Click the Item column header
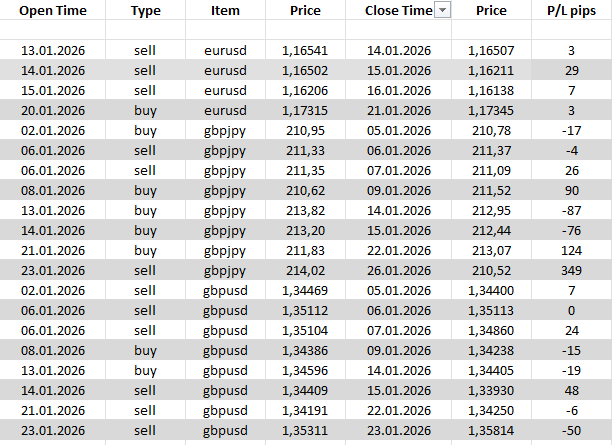The height and width of the screenshot is (445, 612). pos(226,11)
